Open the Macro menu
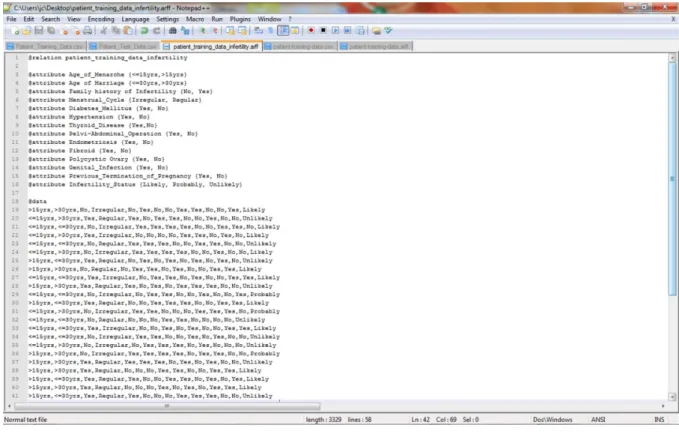Viewport: 679px width, 437px height. [195, 19]
